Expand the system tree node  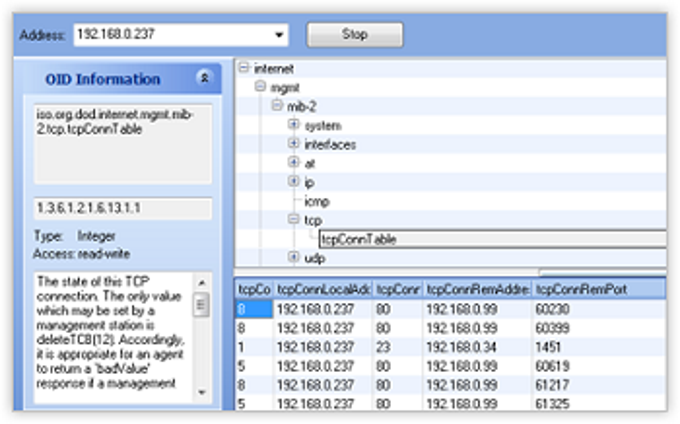pos(294,124)
